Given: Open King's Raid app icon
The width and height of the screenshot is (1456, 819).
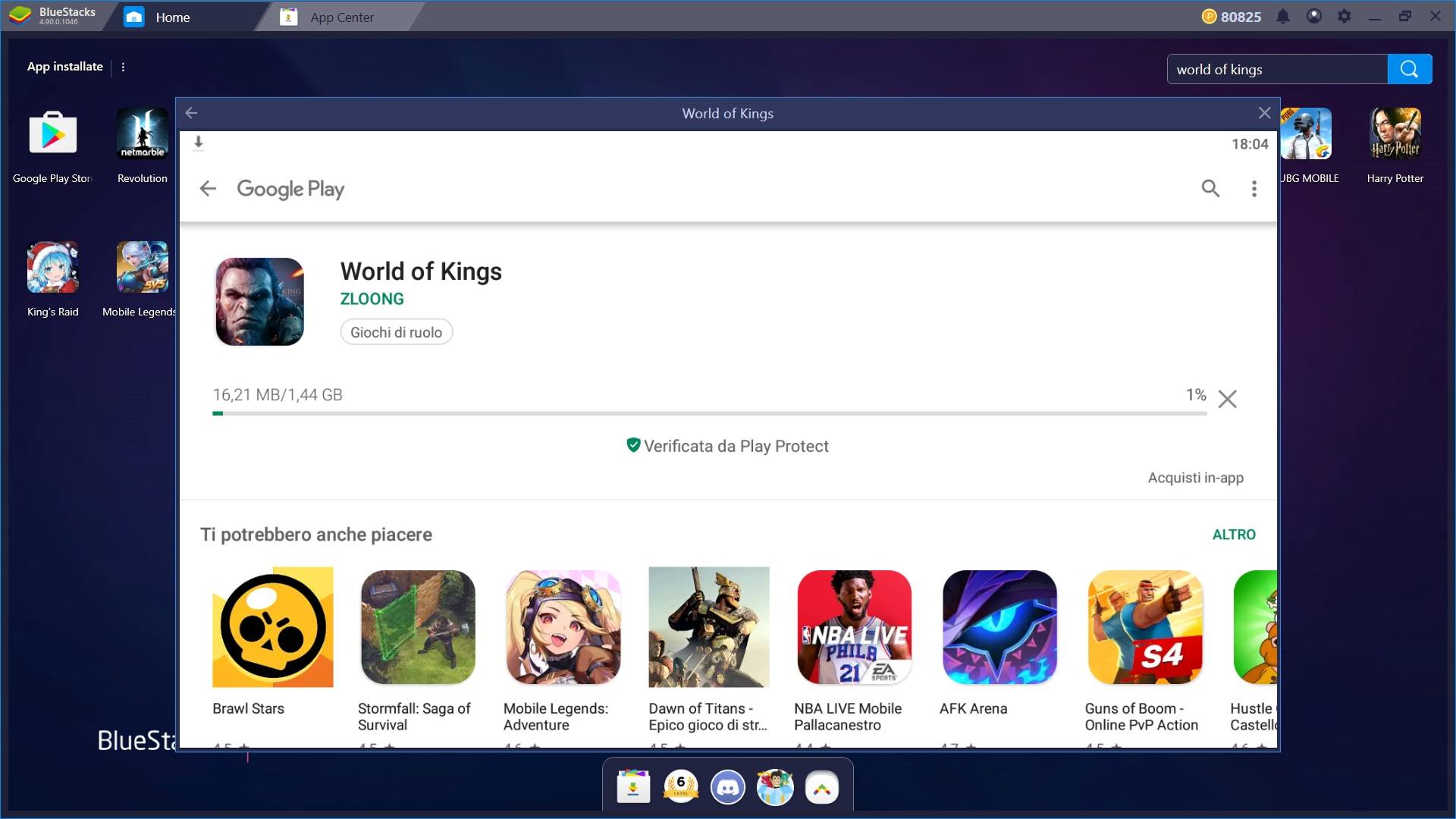Looking at the screenshot, I should 52,268.
